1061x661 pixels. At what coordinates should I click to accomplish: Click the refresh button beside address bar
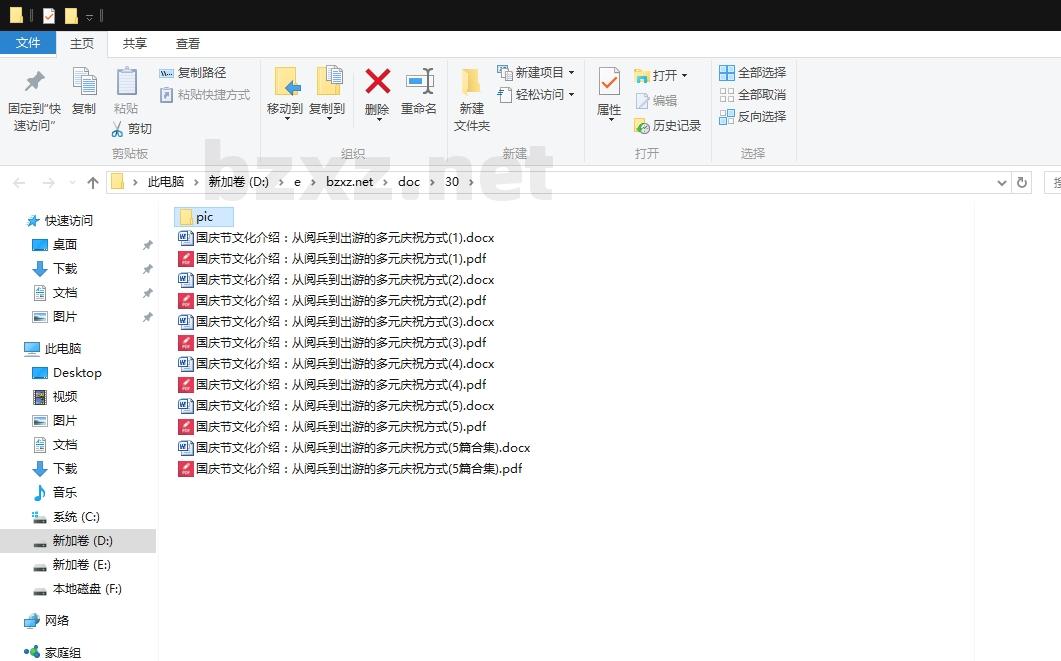coord(1021,182)
